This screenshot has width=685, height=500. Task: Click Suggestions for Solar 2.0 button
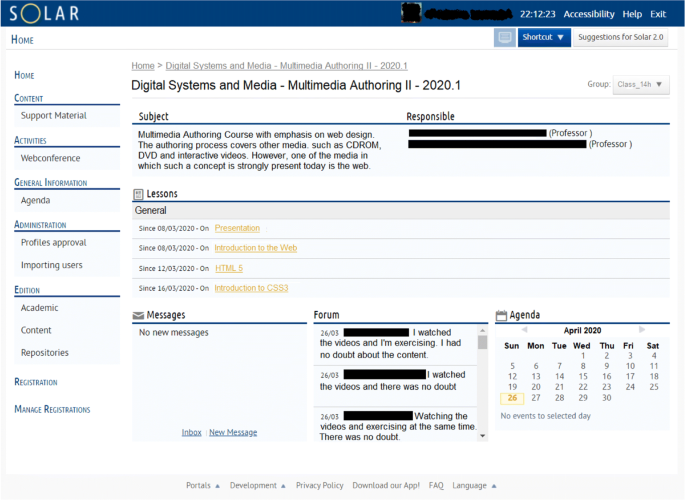(622, 38)
